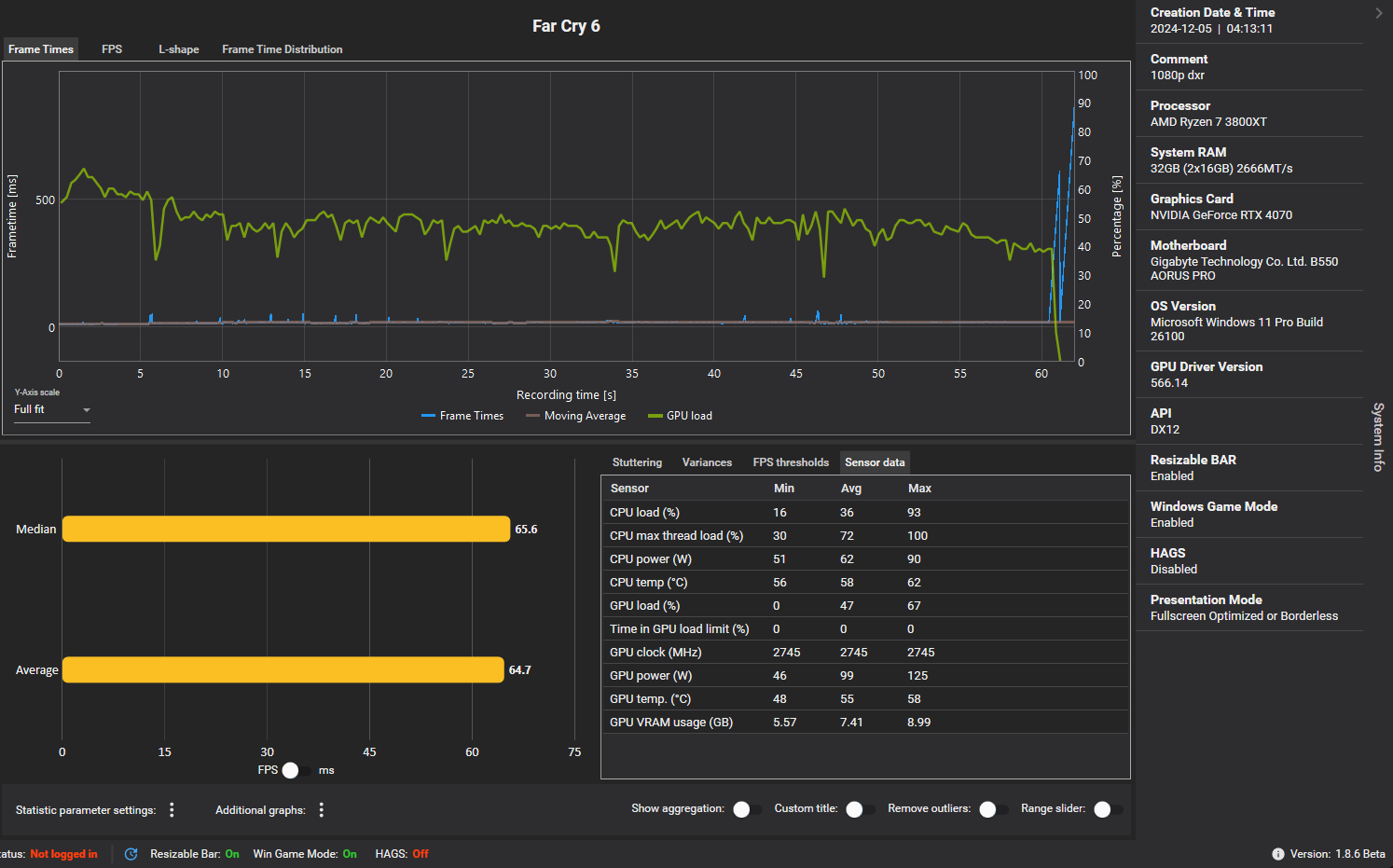Turn on the Custom title switch

(x=861, y=809)
